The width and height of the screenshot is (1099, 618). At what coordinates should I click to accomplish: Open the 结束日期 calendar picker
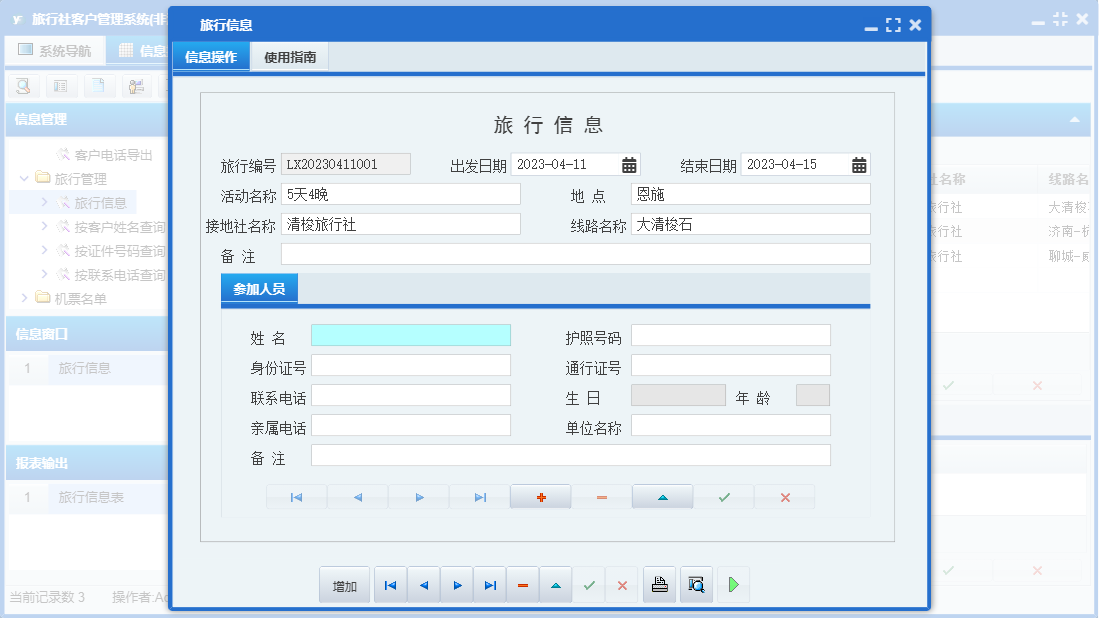click(858, 163)
